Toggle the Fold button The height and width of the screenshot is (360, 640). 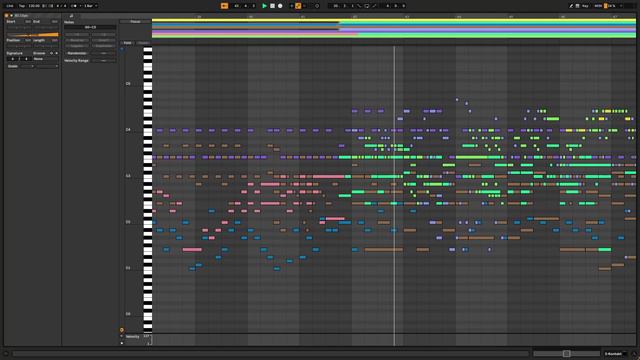coord(127,43)
